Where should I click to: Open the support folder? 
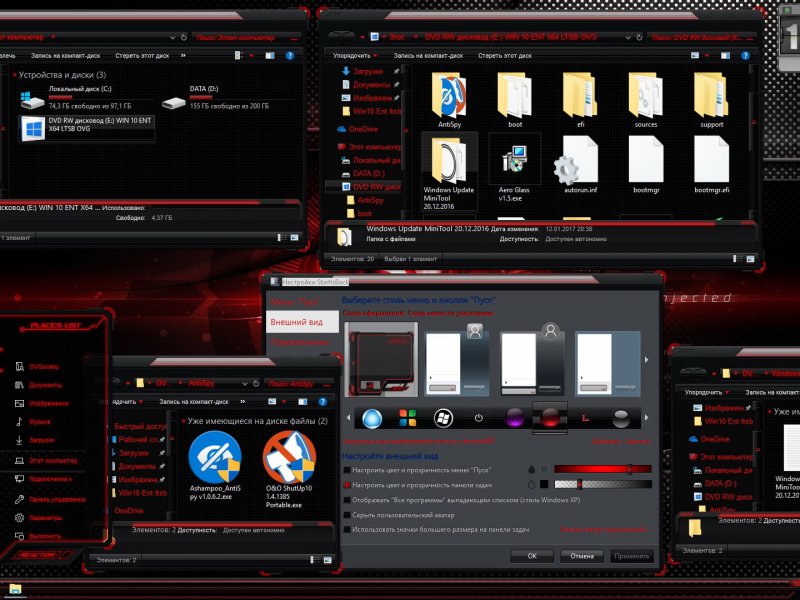(x=711, y=100)
